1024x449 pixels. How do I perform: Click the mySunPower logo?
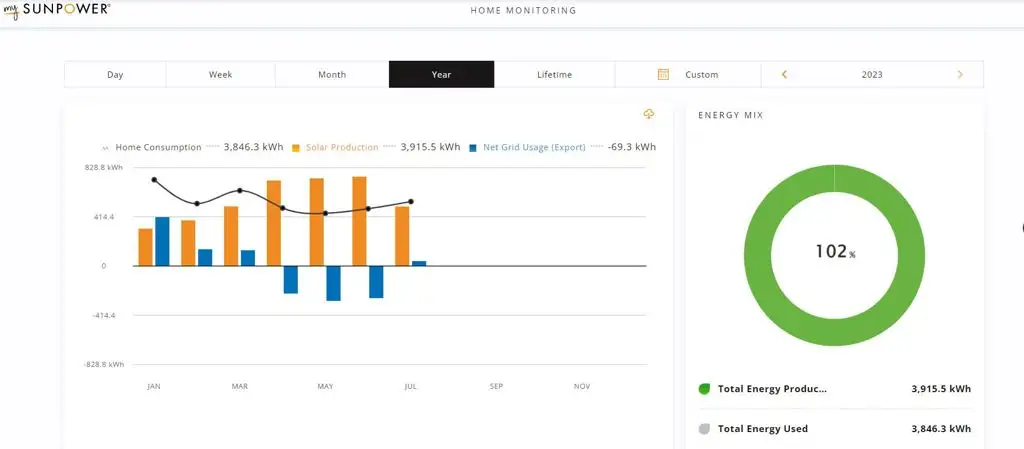tap(56, 10)
